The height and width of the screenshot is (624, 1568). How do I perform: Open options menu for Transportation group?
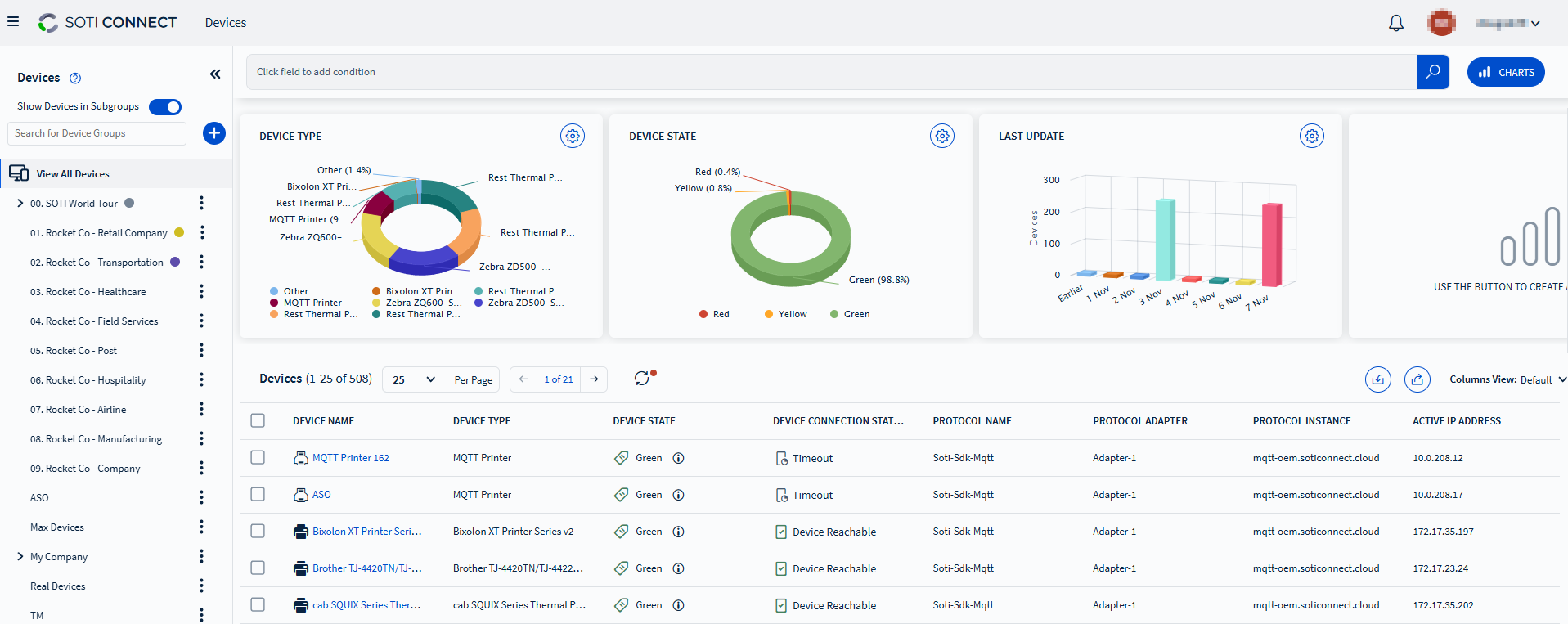click(x=201, y=262)
